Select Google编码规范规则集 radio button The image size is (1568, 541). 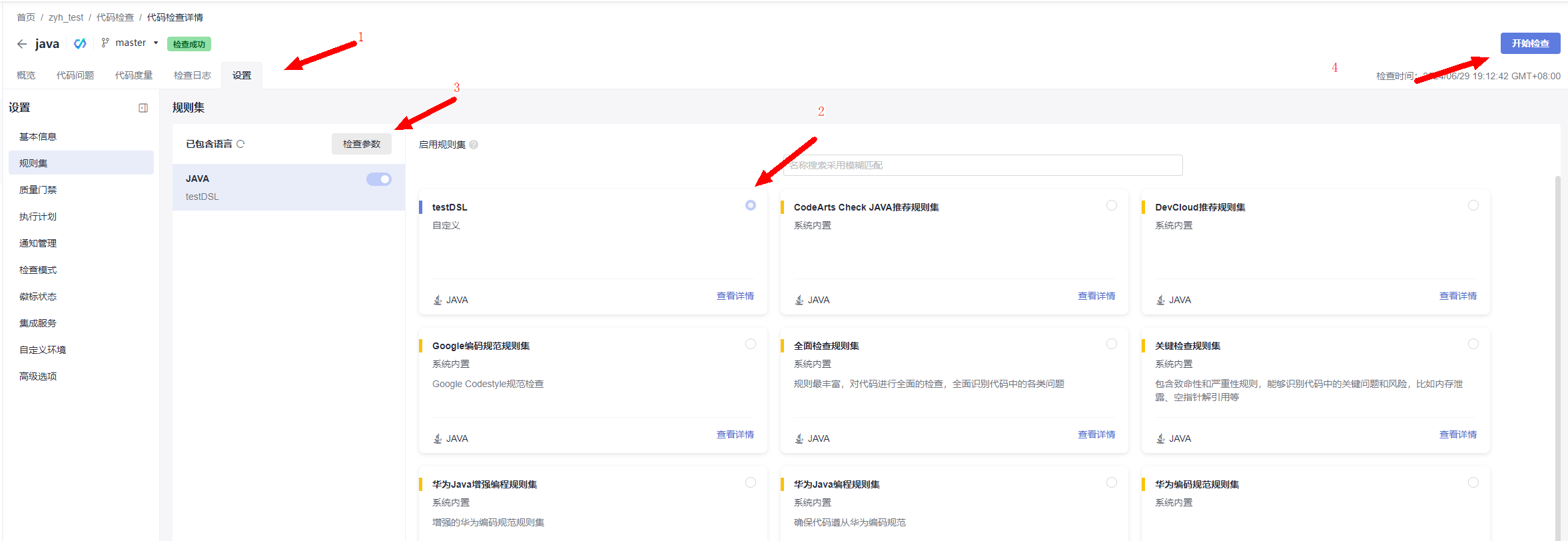pyautogui.click(x=751, y=344)
